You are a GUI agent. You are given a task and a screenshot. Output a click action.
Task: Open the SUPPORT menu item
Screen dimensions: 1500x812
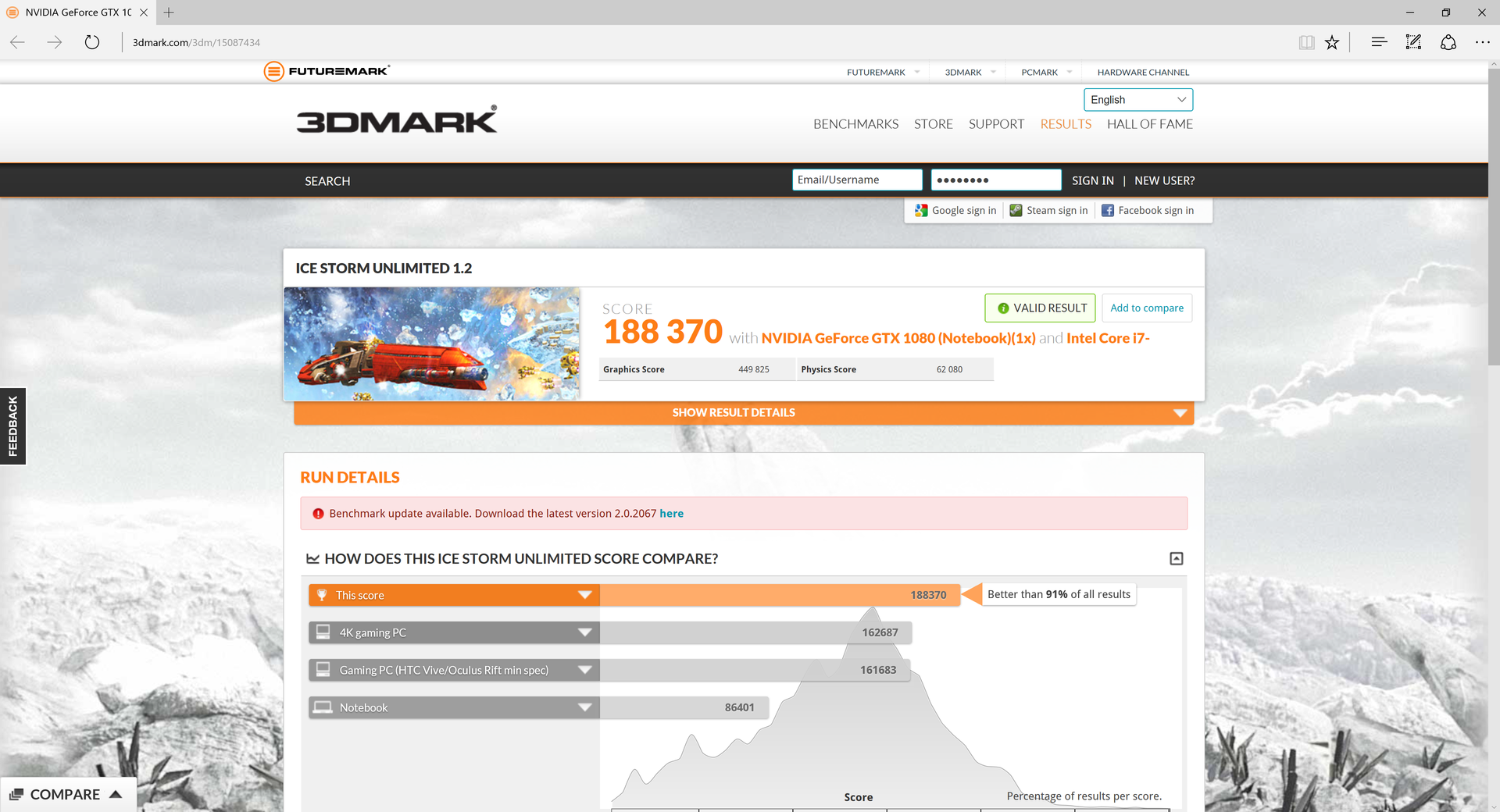(x=996, y=123)
